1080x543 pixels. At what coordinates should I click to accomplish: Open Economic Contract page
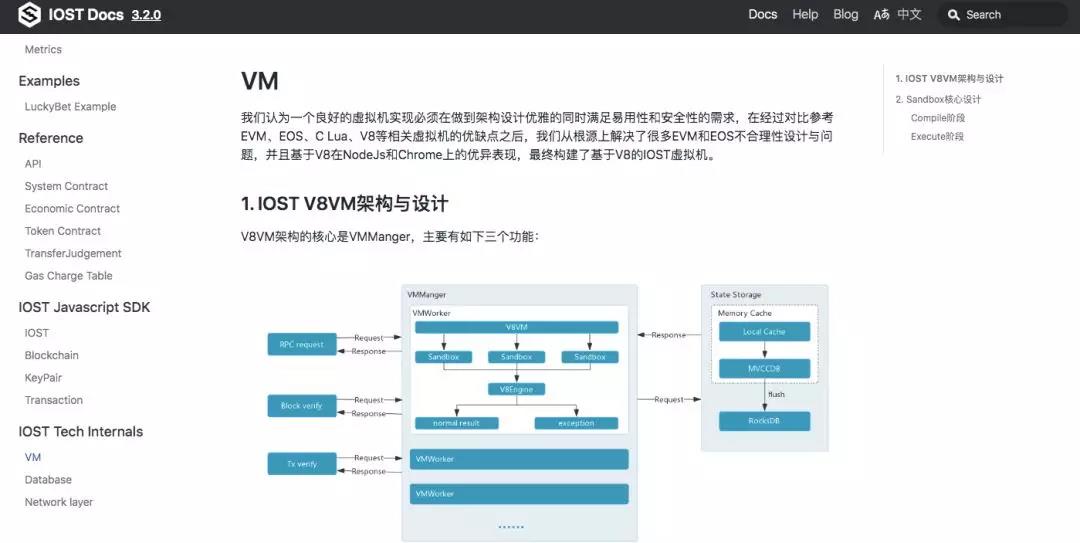(72, 209)
